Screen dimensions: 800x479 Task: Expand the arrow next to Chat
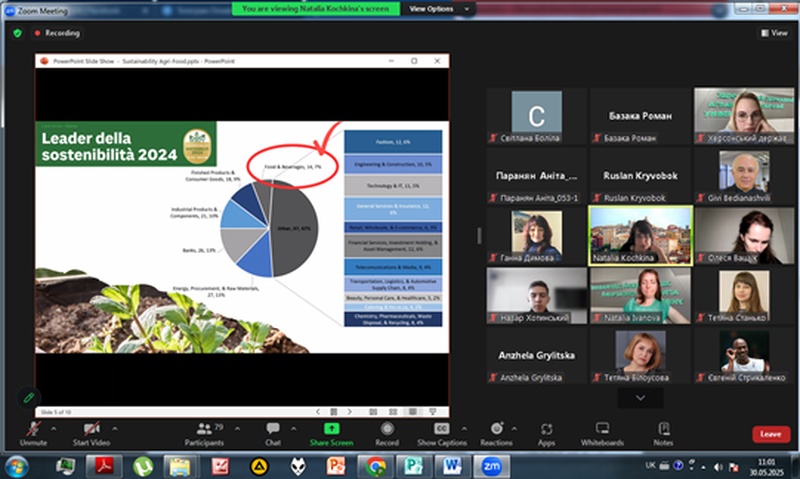point(293,428)
